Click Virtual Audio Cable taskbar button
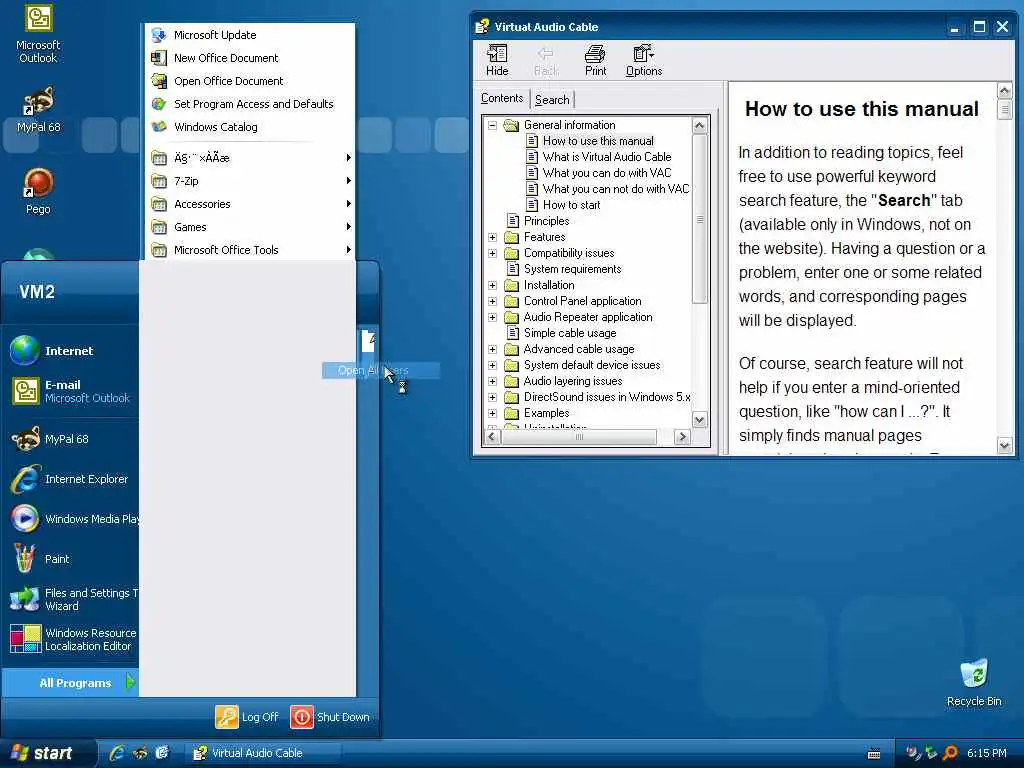 (264, 753)
